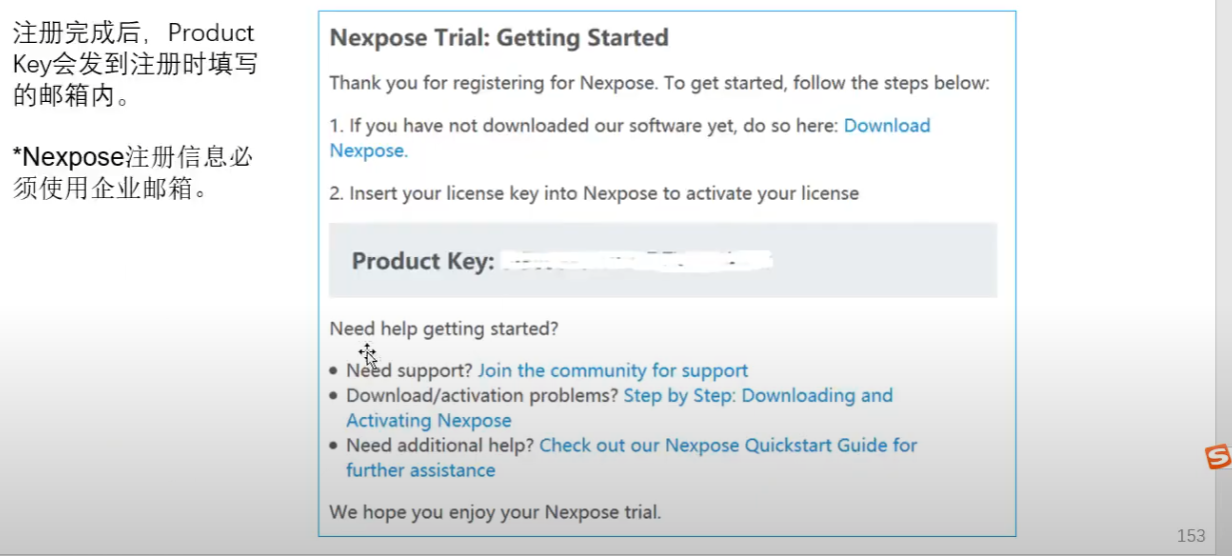The height and width of the screenshot is (556, 1232).
Task: Click the Sogou input method icon
Action: click(x=1219, y=457)
